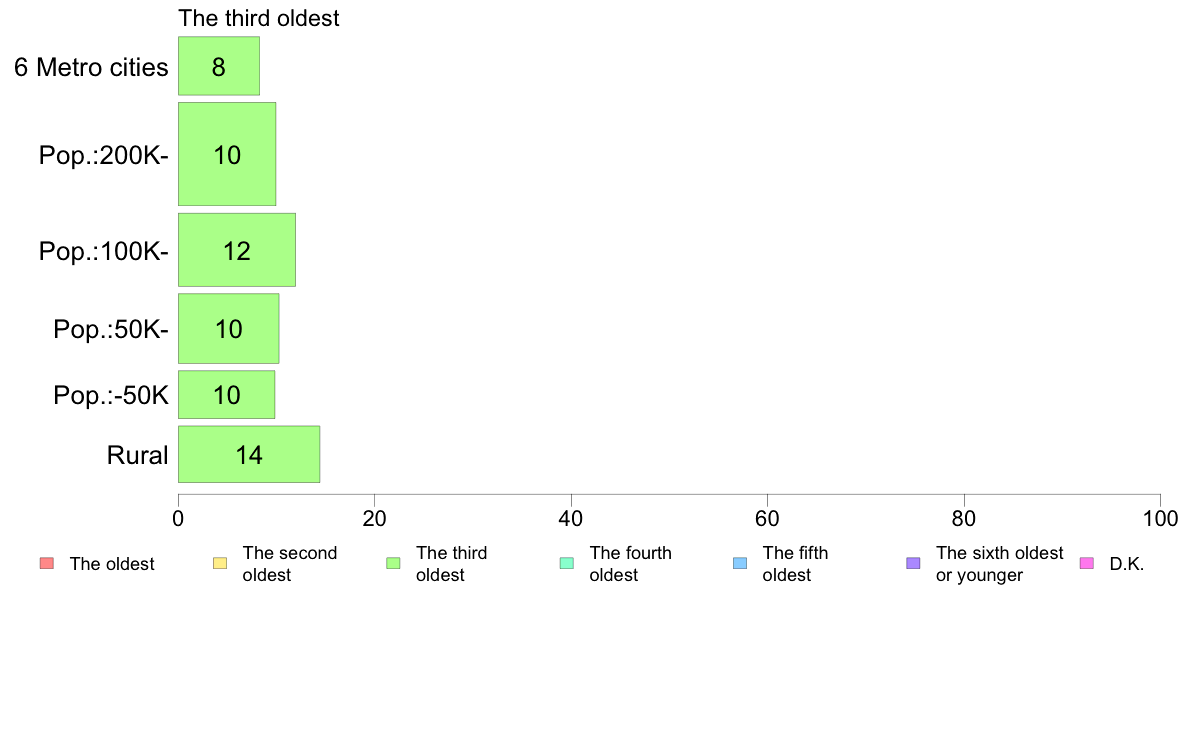The width and height of the screenshot is (1188, 736).
Task: Select the Rural bar showing 14
Action: (x=249, y=454)
